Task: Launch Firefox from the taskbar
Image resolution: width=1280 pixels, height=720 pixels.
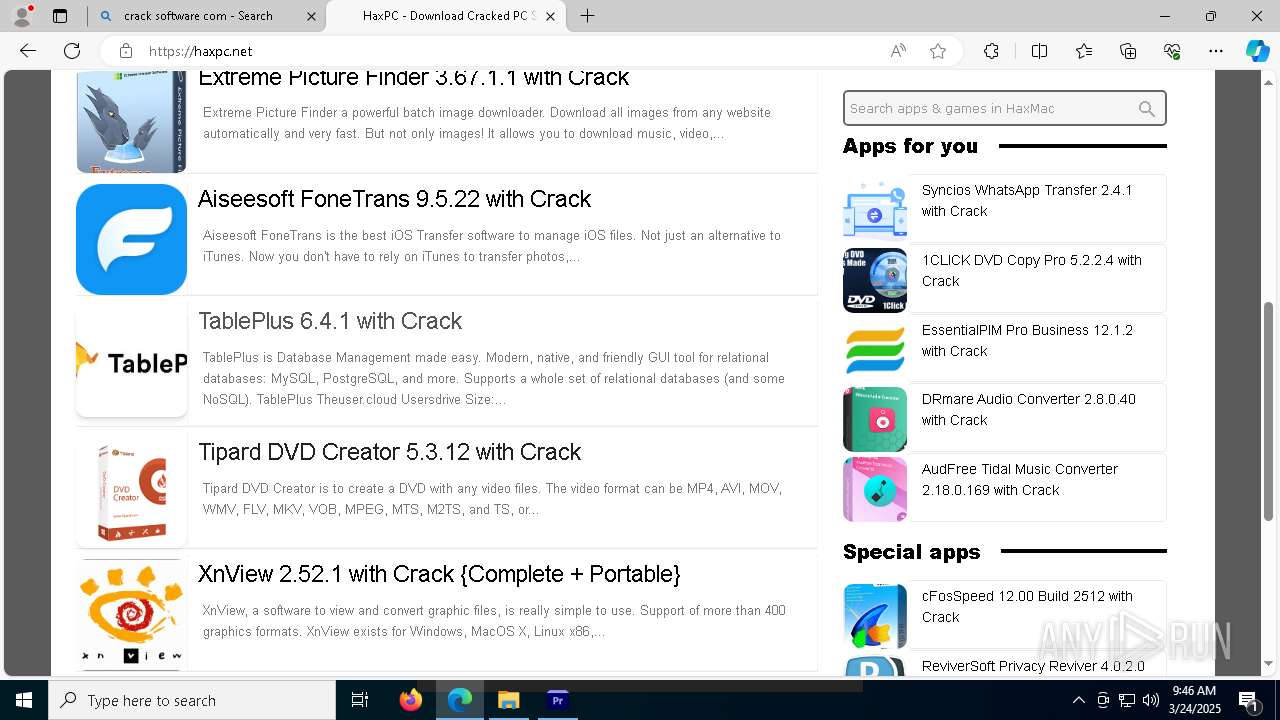Action: coord(411,700)
